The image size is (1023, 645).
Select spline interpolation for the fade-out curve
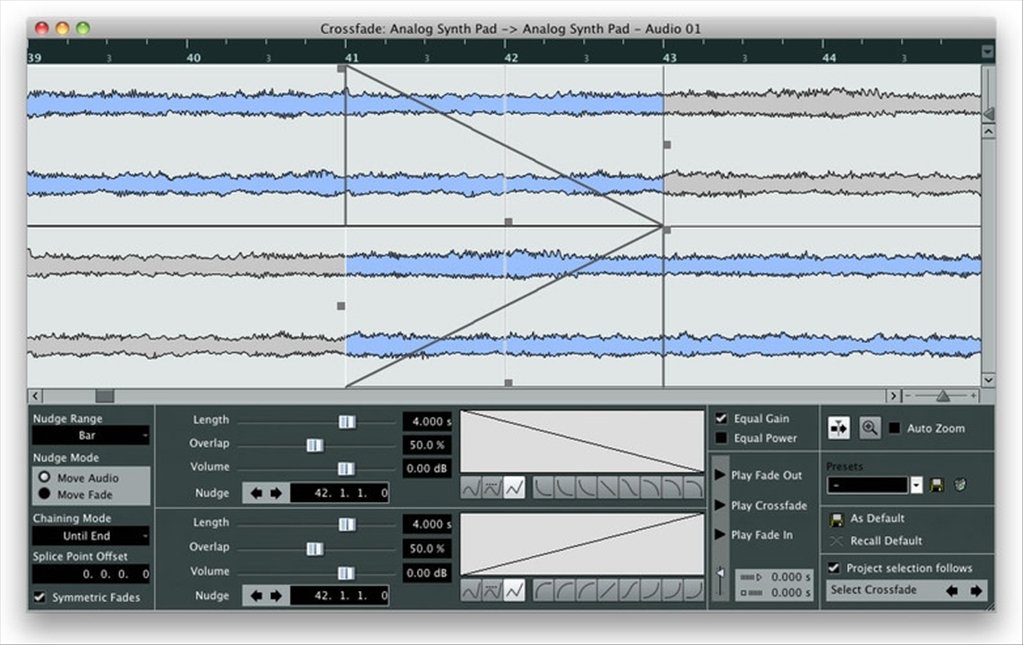coord(471,487)
